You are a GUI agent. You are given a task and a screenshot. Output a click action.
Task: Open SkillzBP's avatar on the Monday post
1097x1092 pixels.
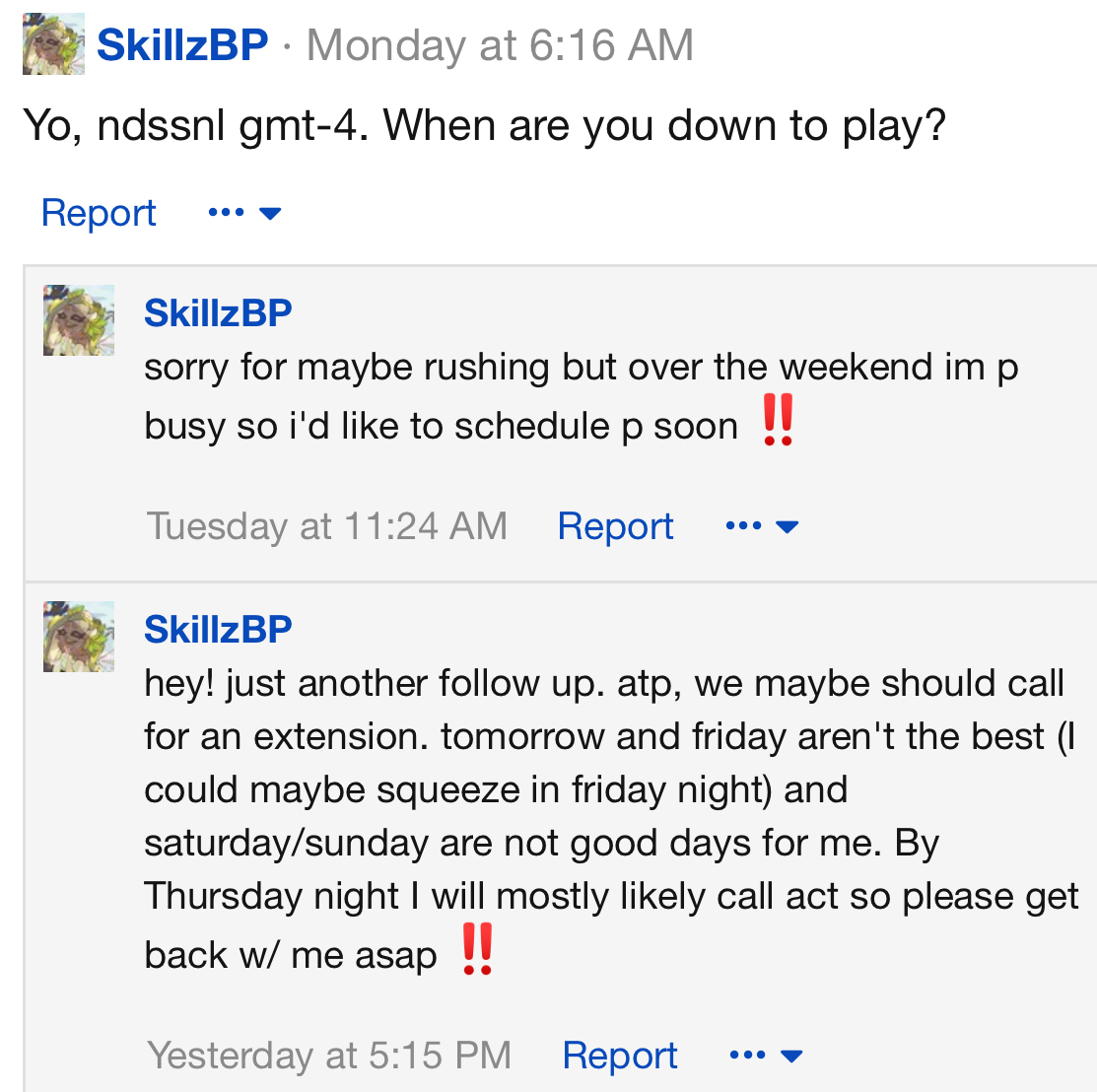[x=53, y=43]
